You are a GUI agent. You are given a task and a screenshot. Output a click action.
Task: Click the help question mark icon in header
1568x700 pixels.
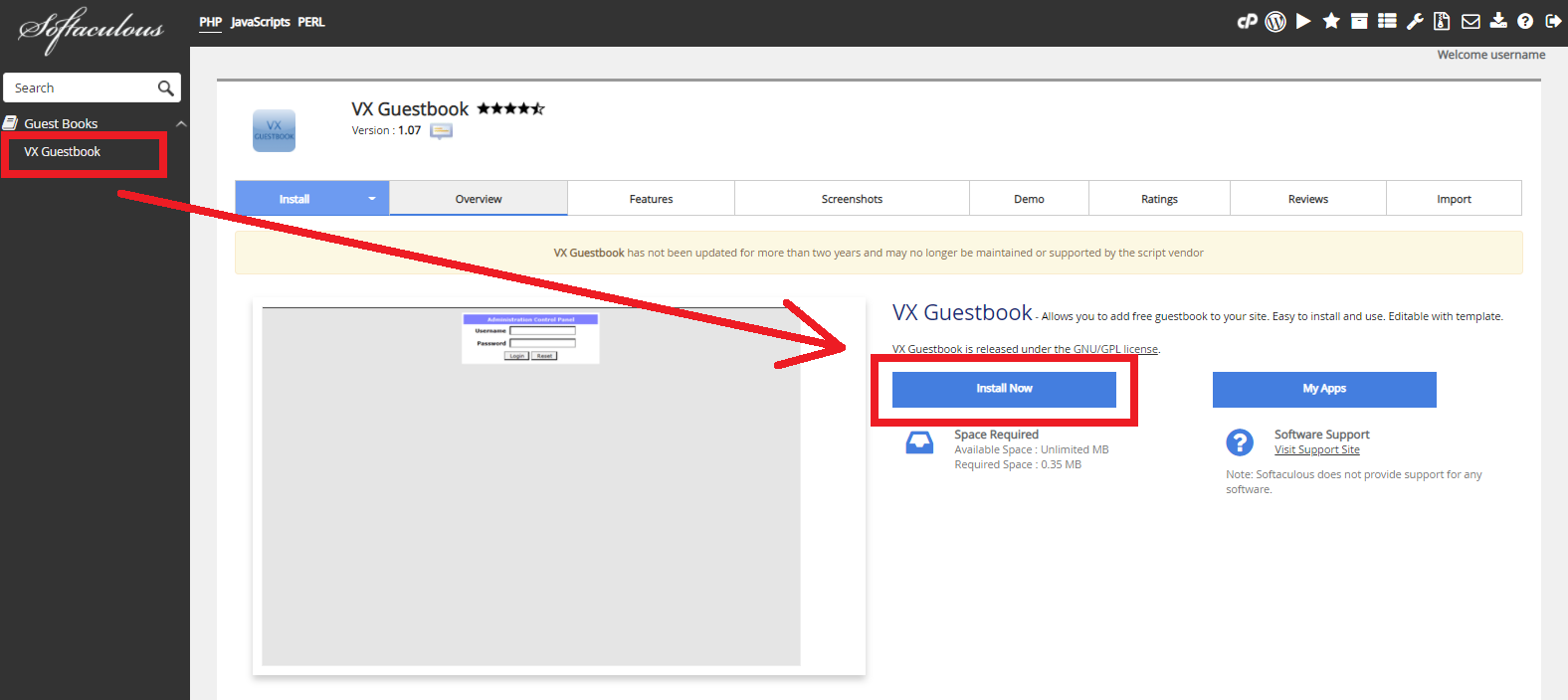tap(1525, 21)
